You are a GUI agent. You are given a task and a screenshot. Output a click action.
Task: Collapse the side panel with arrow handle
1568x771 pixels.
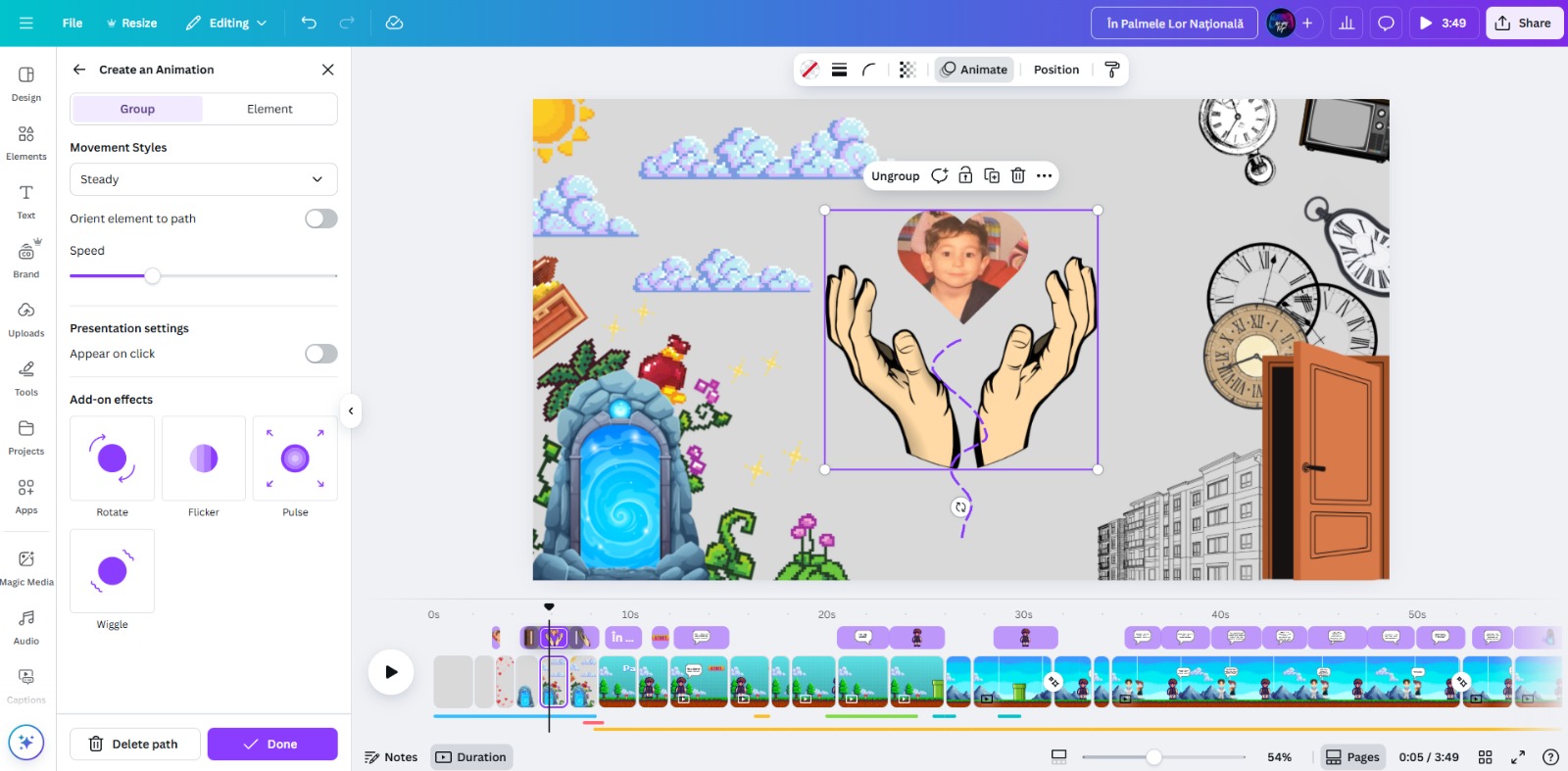pyautogui.click(x=351, y=410)
